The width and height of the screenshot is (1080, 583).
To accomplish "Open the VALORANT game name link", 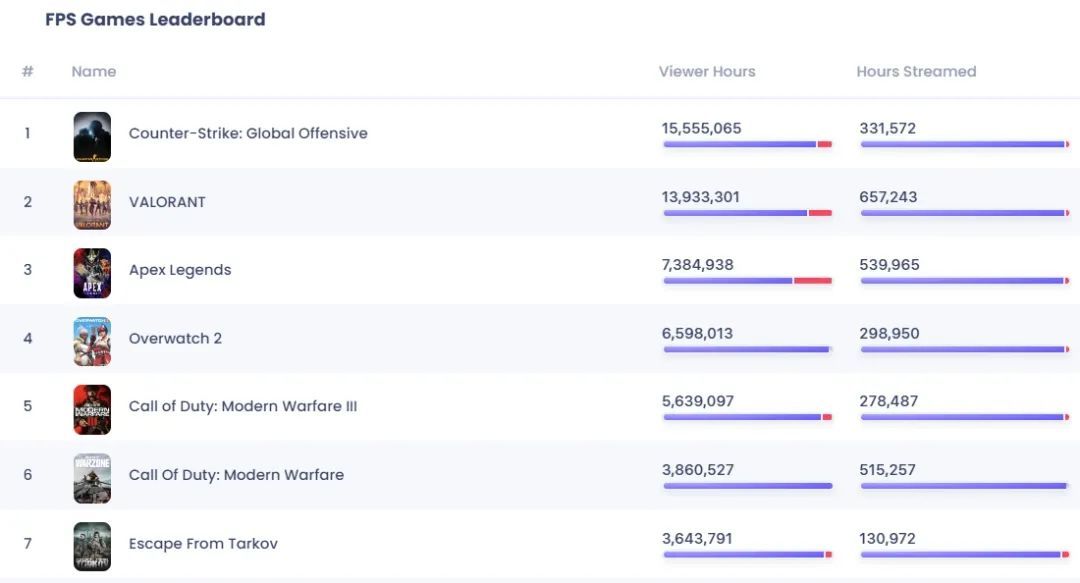I will [x=167, y=202].
